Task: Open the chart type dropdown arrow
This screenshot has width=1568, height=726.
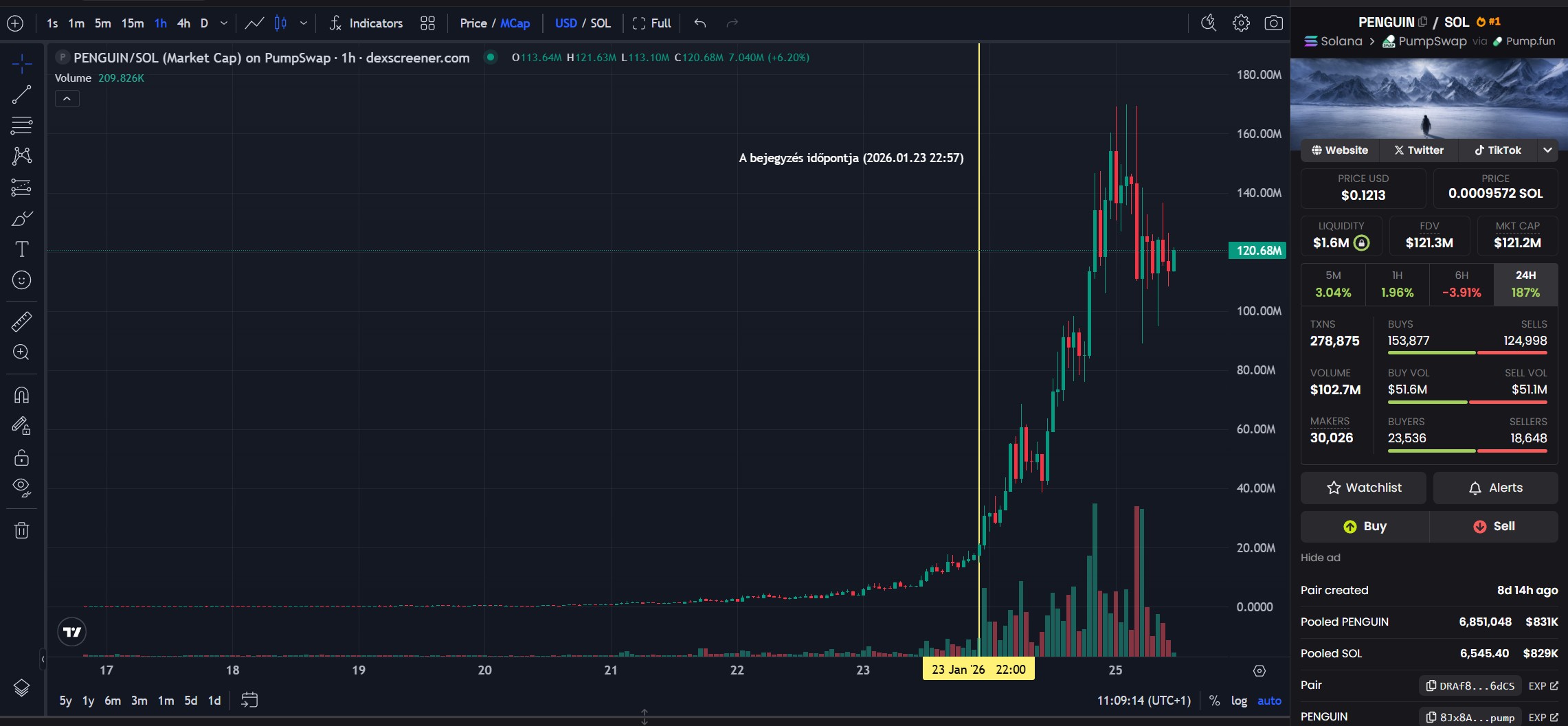Action: point(303,23)
